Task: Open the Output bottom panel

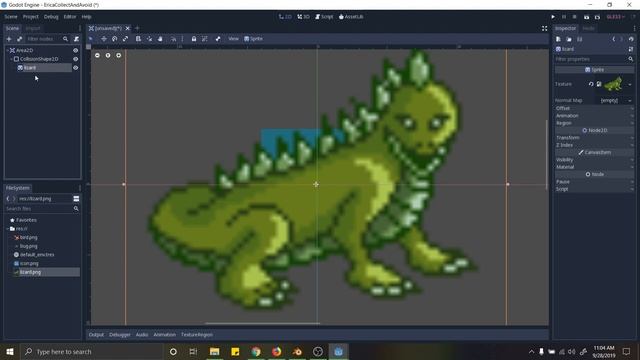Action: click(x=96, y=335)
